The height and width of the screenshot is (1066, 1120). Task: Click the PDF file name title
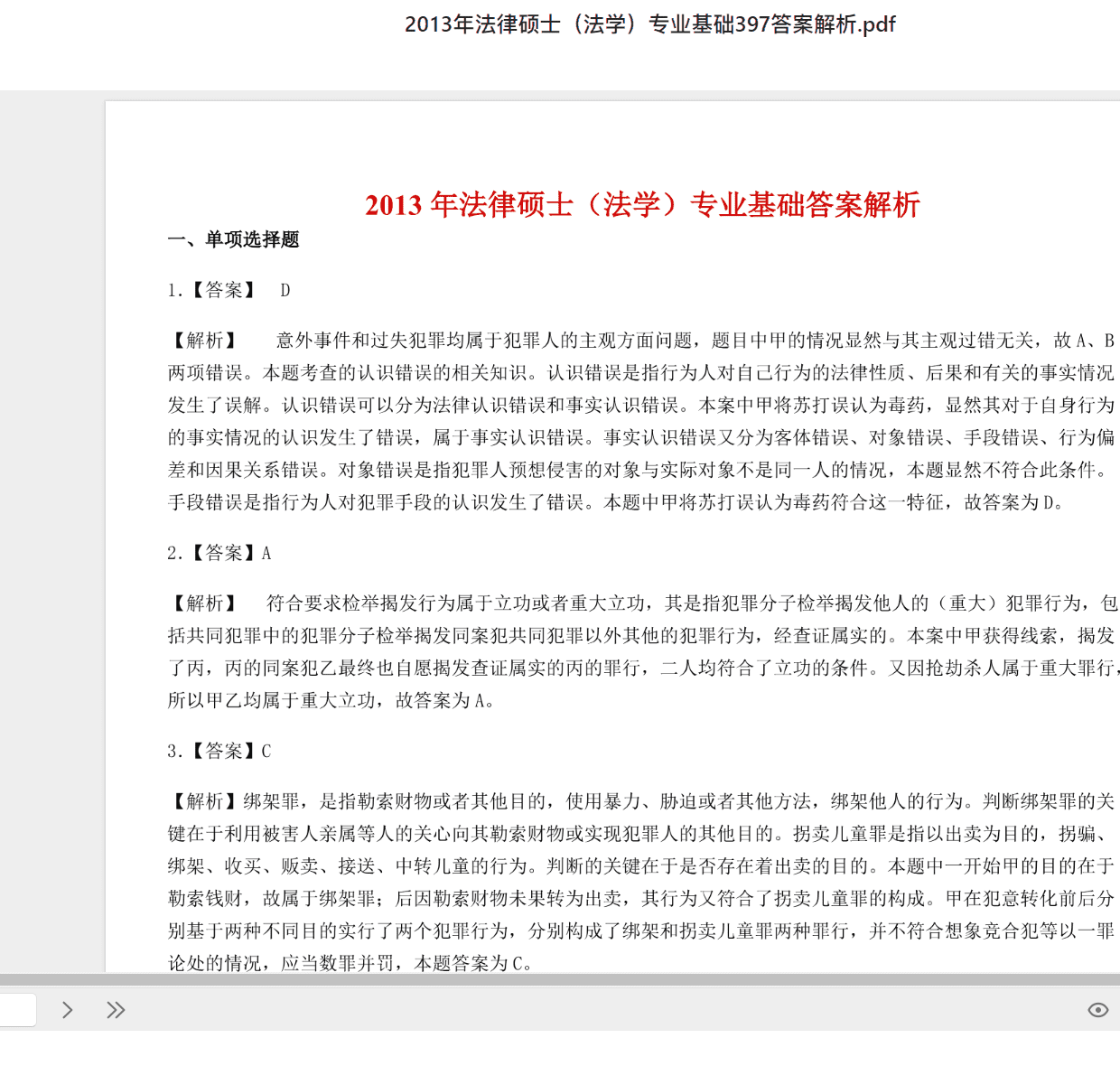(x=650, y=24)
